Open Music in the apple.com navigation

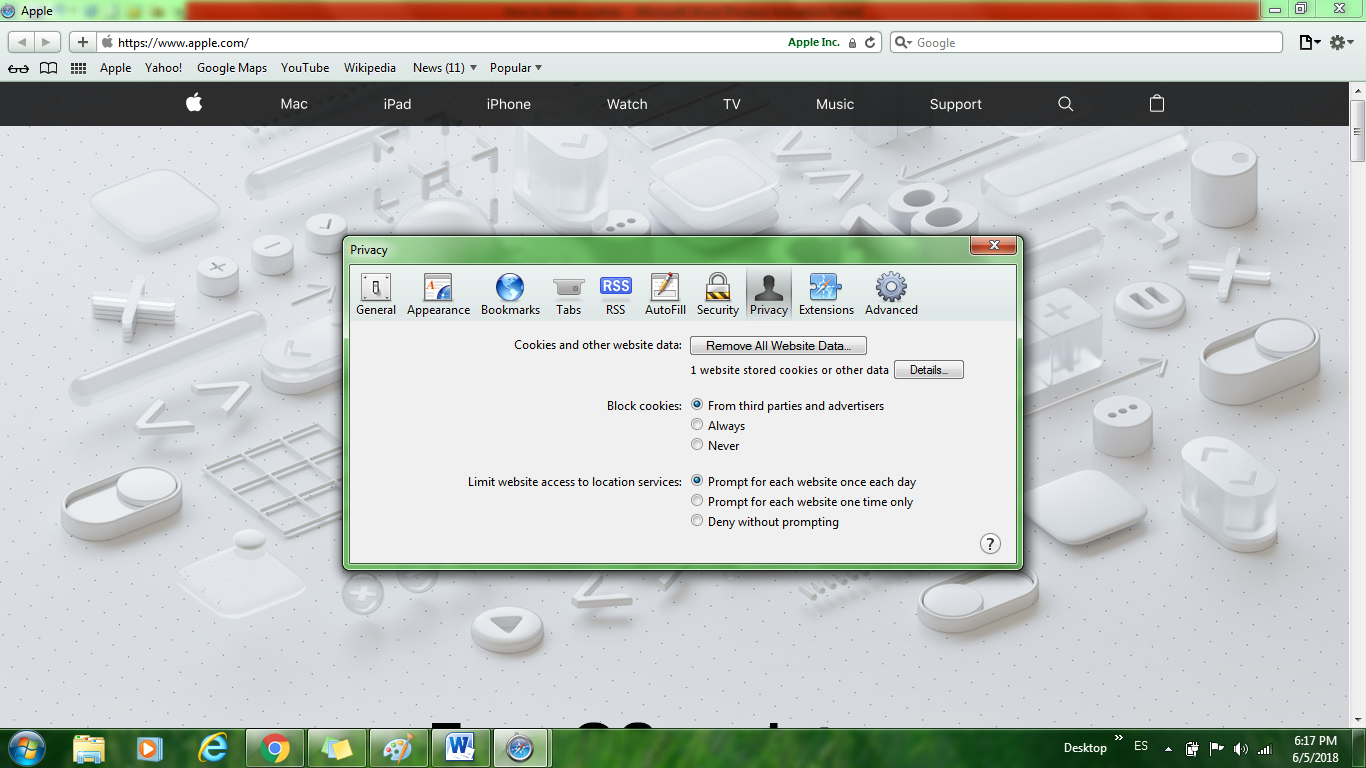coord(835,104)
